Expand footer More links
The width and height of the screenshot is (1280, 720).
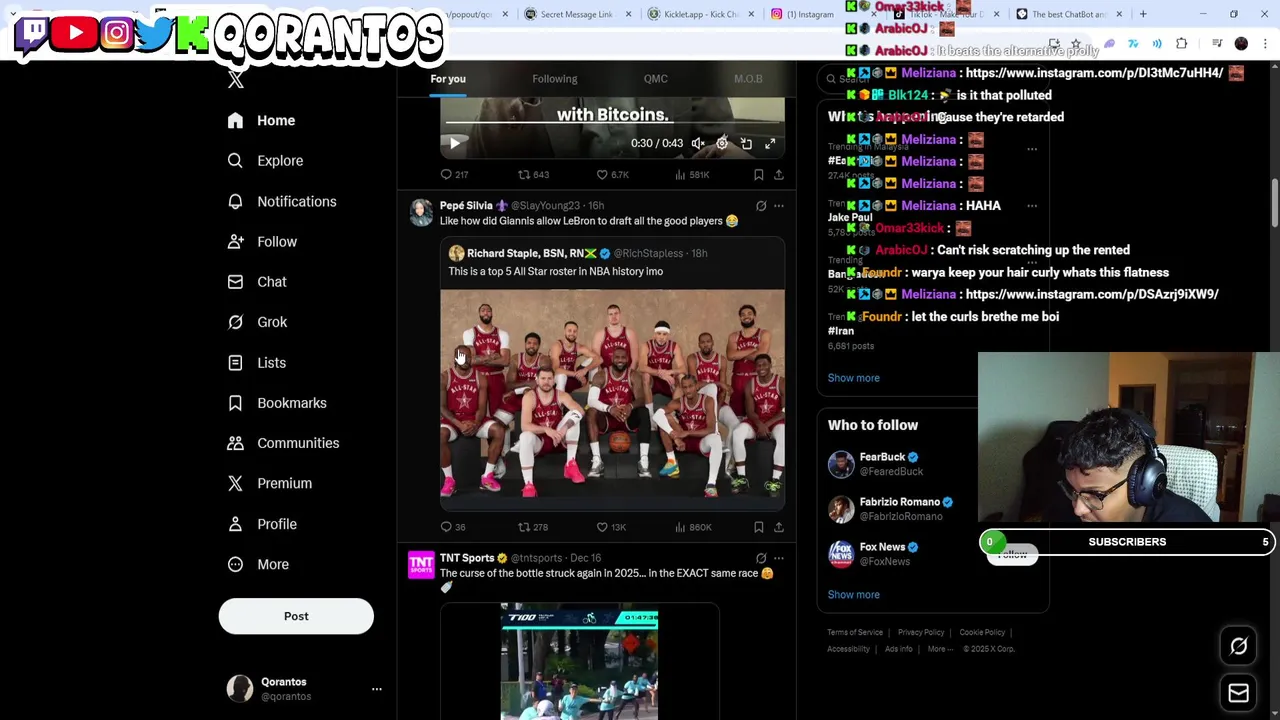(x=939, y=649)
